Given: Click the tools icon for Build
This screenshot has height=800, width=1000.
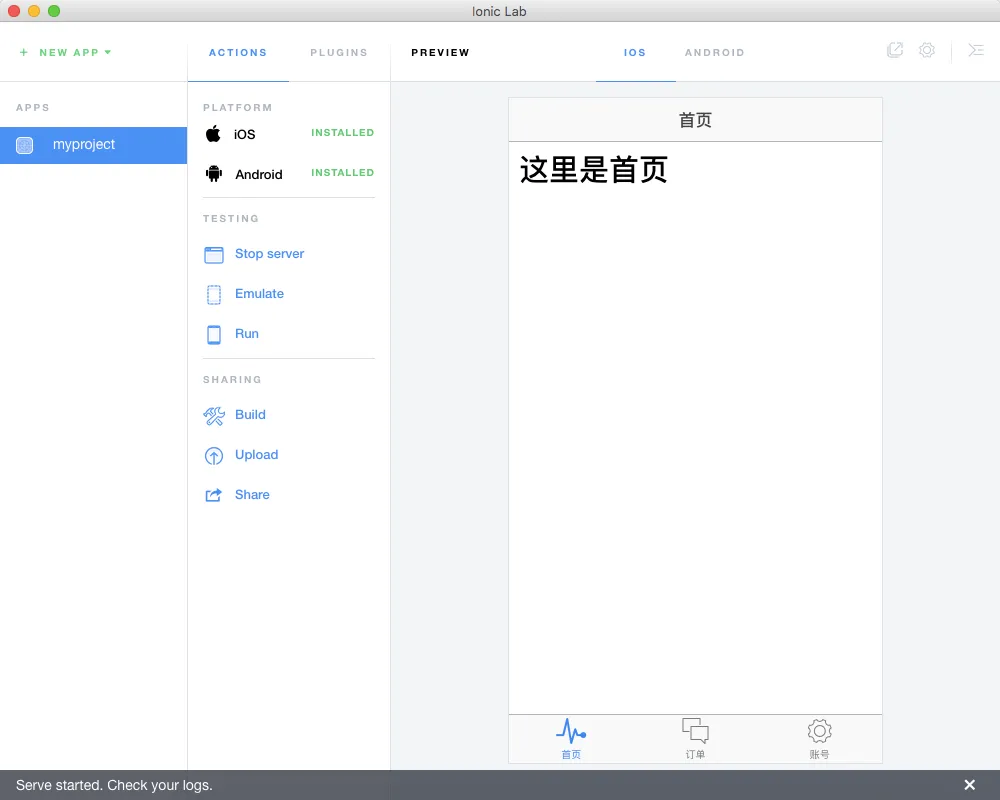Looking at the screenshot, I should (214, 416).
